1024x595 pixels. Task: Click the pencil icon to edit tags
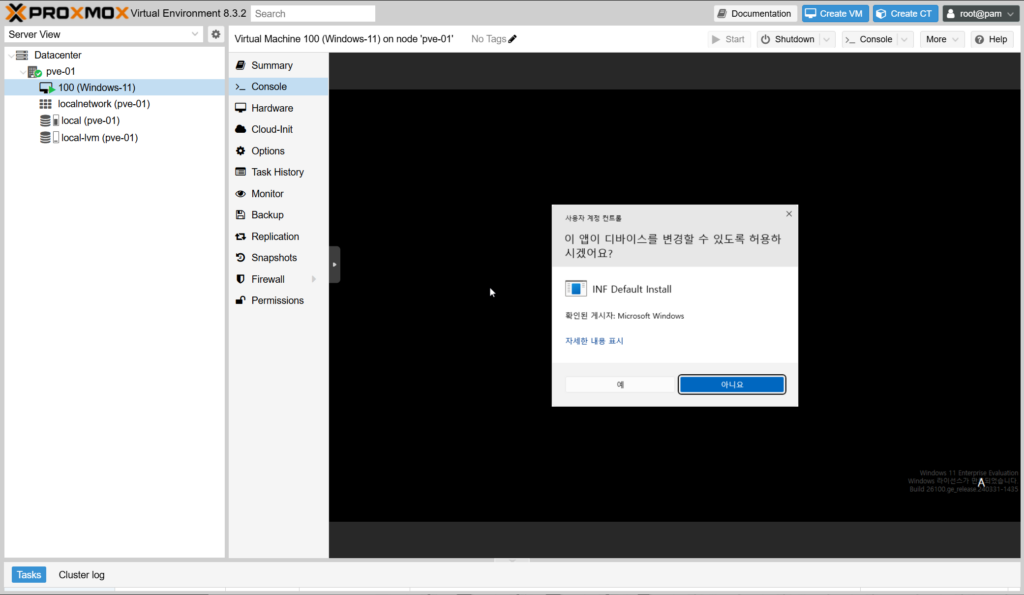[x=513, y=39]
